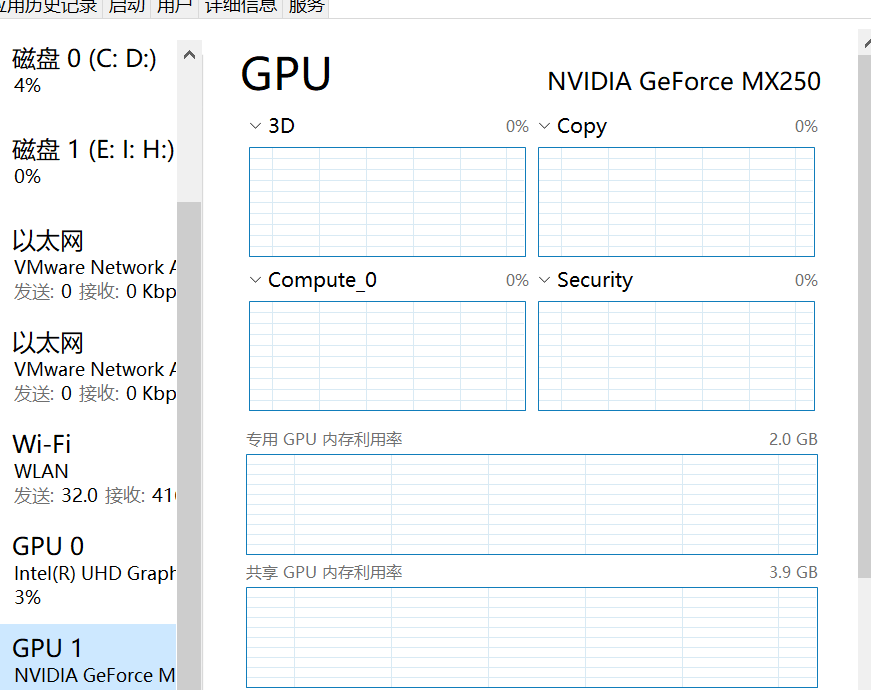Select first 以太网 VMware adapter entry
Viewport: 871px width, 690px height.
(x=88, y=265)
